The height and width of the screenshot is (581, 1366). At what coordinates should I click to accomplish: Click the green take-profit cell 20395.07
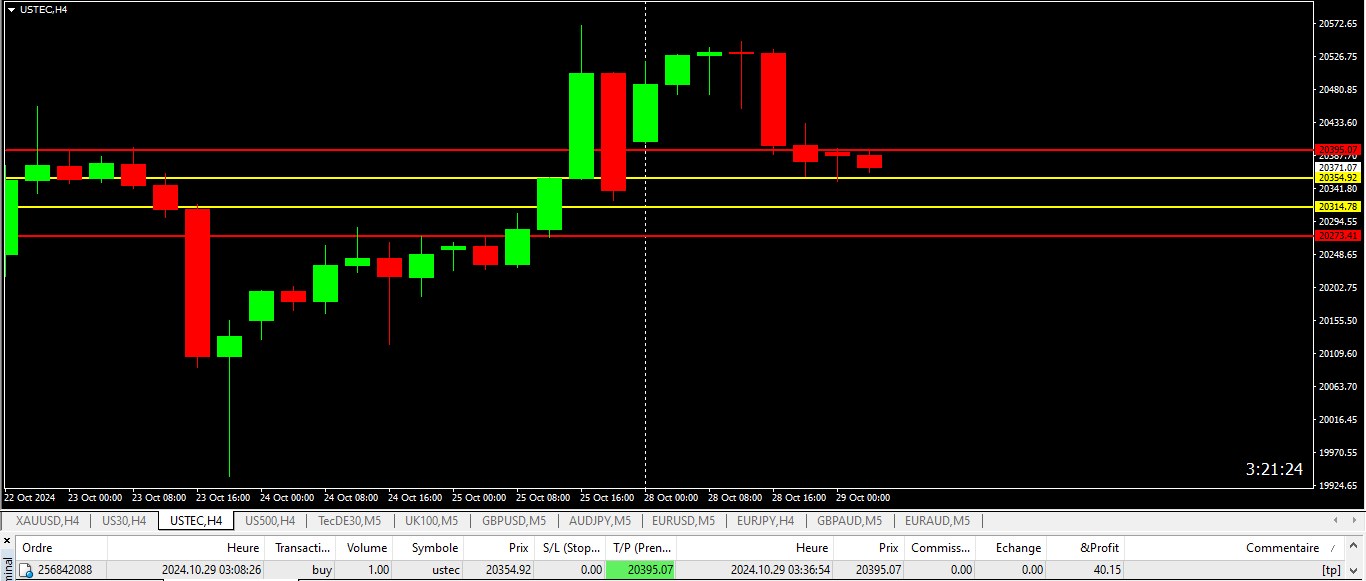coord(641,570)
